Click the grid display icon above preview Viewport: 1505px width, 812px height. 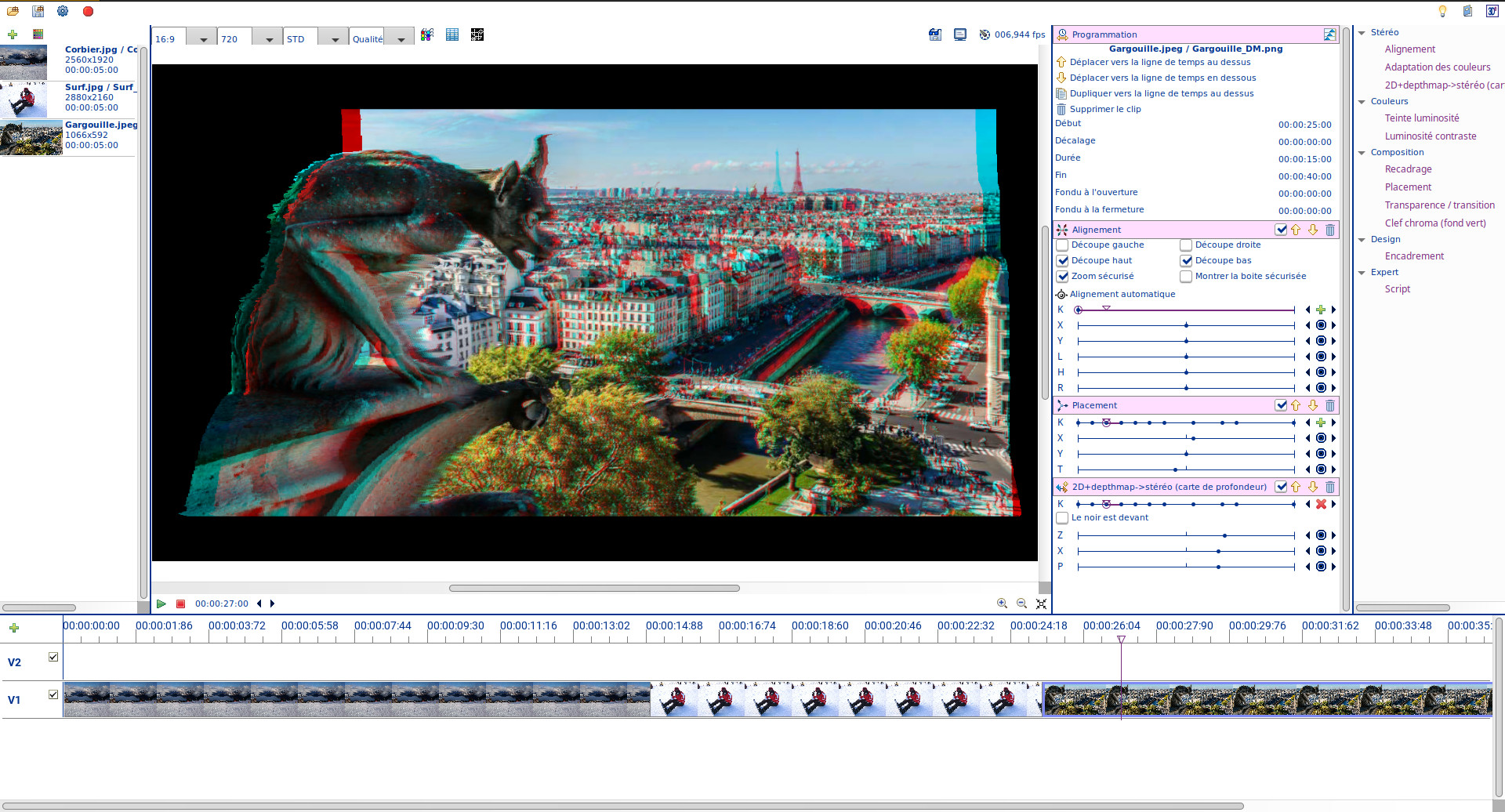(452, 34)
